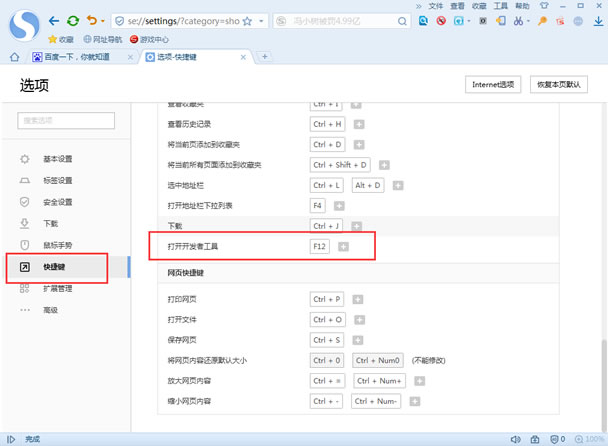Click the address bar showing se://settings
608x446 pixels.
point(183,21)
